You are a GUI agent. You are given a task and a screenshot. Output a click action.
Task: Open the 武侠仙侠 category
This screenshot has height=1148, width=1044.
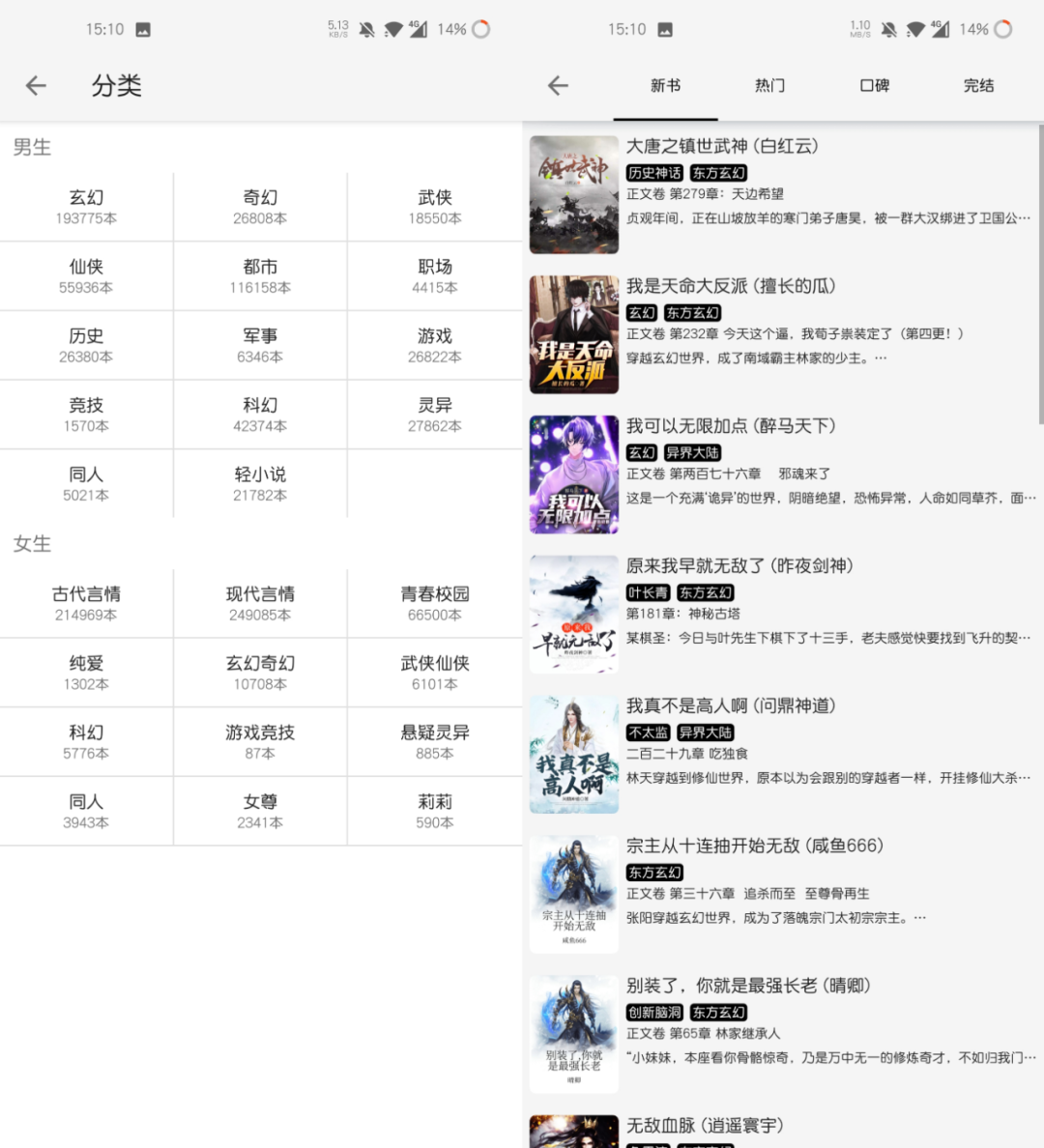tap(435, 673)
